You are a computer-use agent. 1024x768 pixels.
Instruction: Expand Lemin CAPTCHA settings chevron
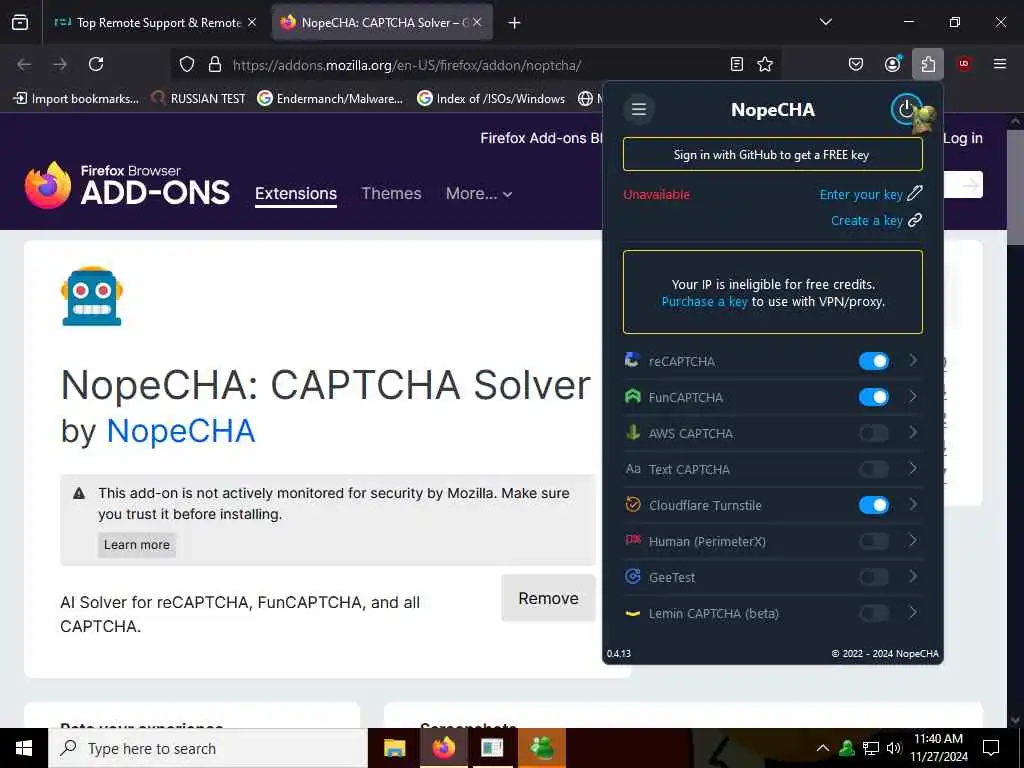click(x=913, y=612)
